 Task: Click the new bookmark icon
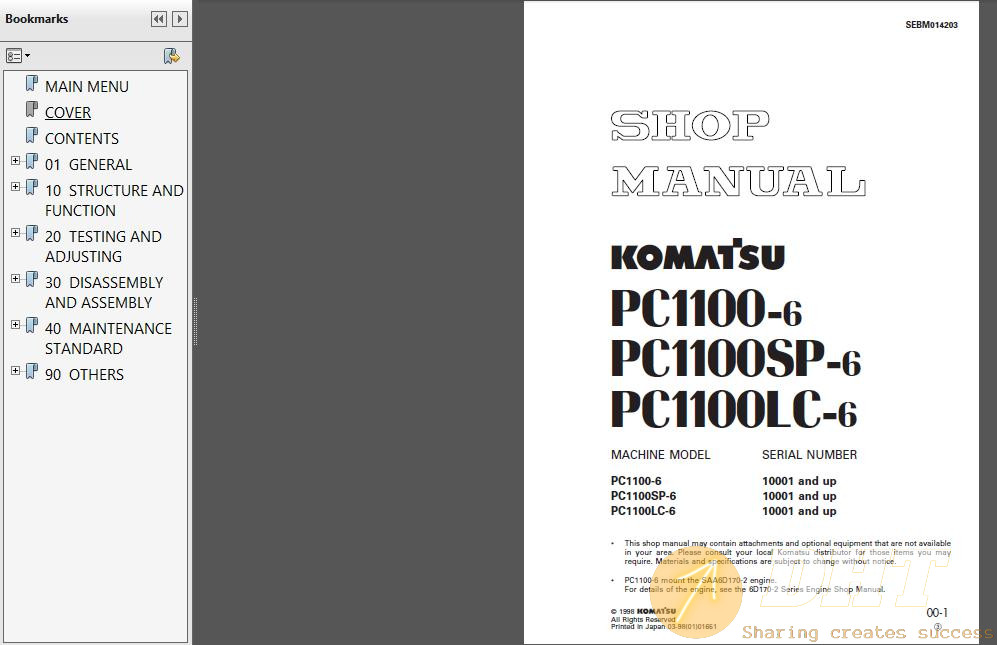(x=171, y=56)
